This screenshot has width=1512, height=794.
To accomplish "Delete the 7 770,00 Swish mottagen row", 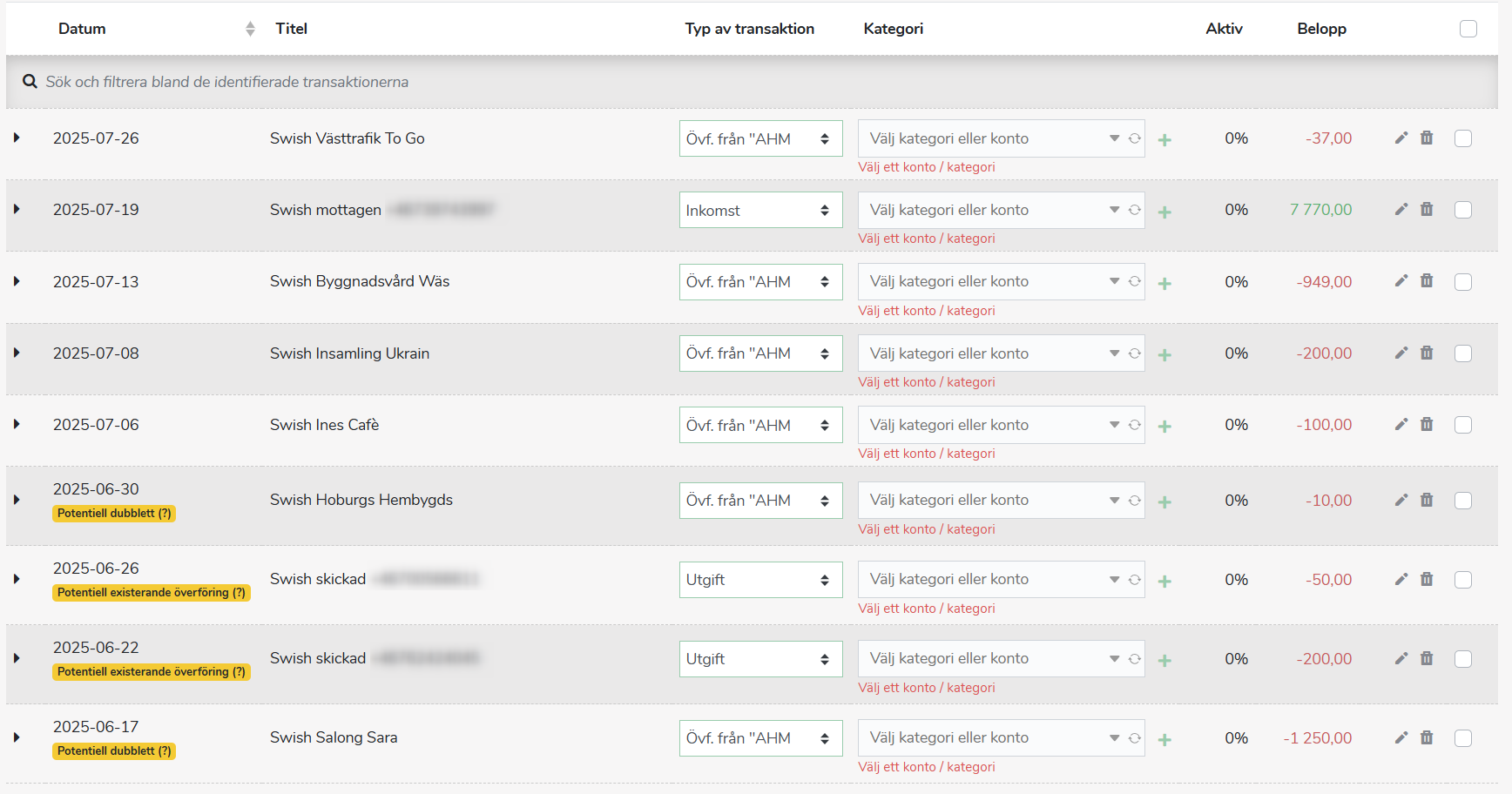I will point(1427,209).
